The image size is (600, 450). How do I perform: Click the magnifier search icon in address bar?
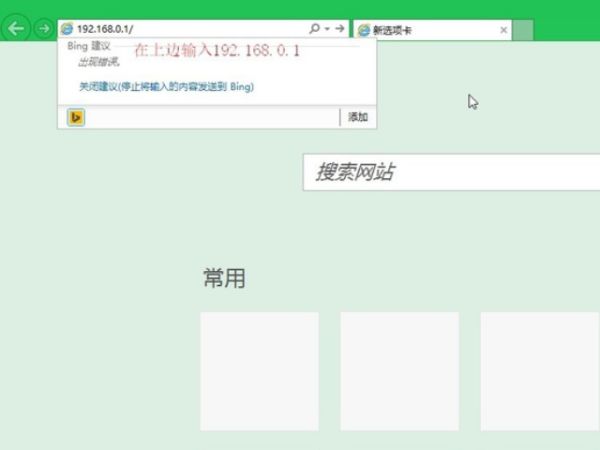[315, 29]
